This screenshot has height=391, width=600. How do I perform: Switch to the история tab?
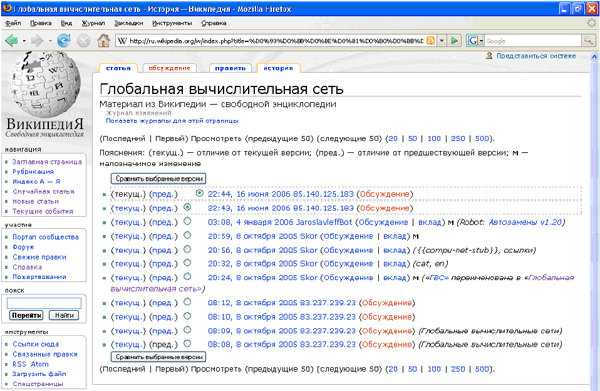click(278, 68)
